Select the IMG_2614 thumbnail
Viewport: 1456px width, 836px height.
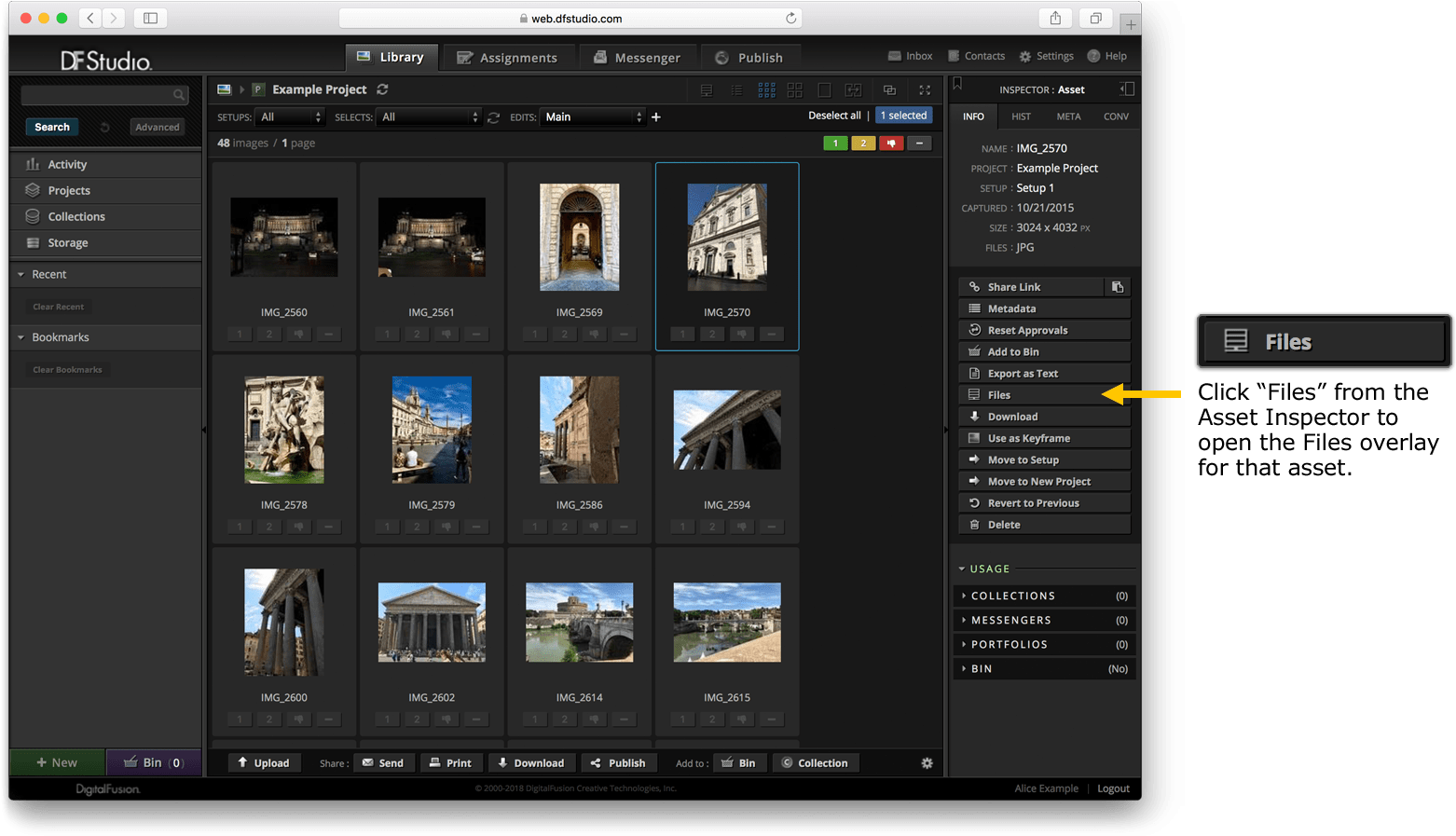[580, 622]
